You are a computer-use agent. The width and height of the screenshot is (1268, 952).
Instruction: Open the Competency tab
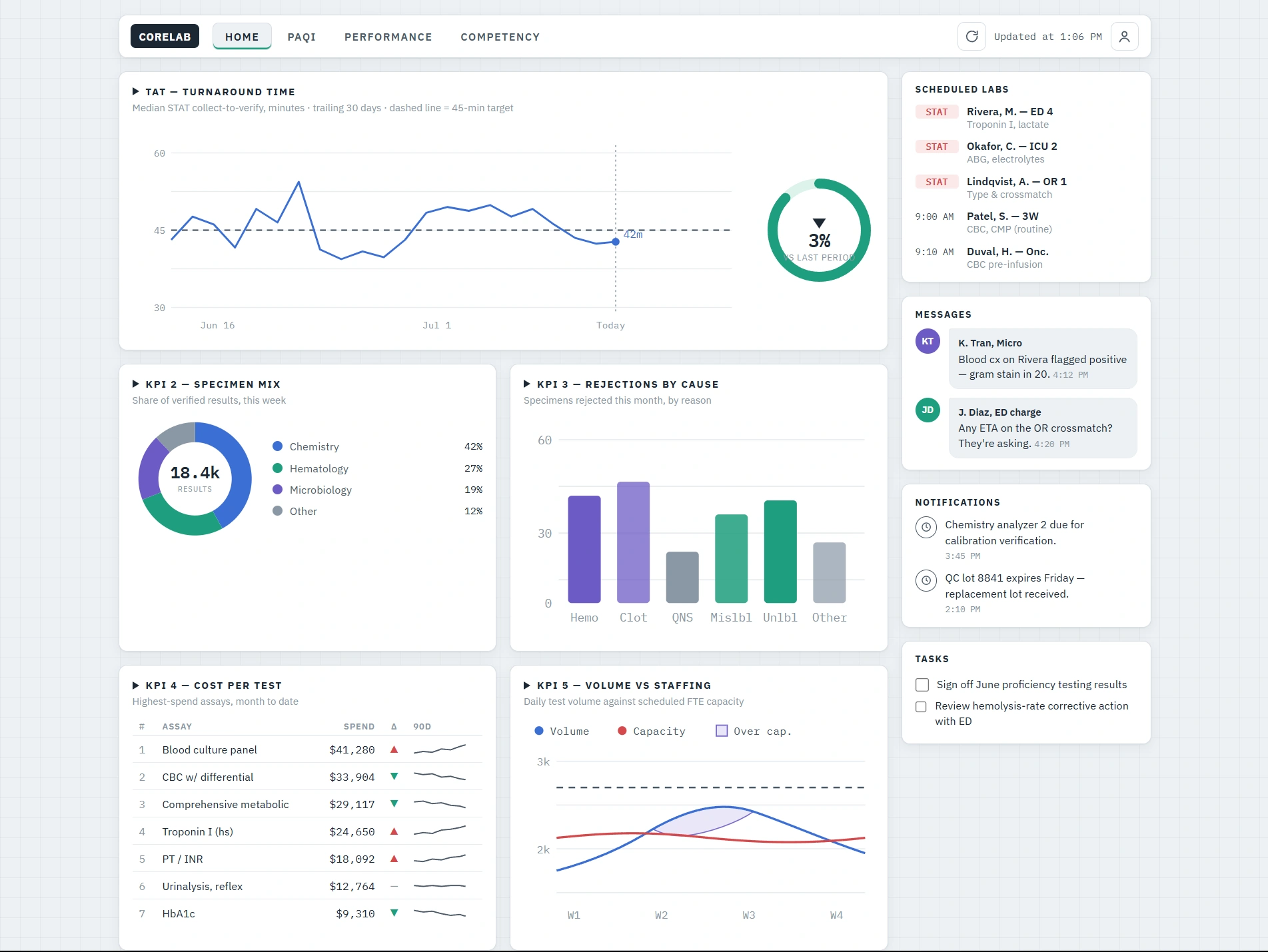[500, 37]
